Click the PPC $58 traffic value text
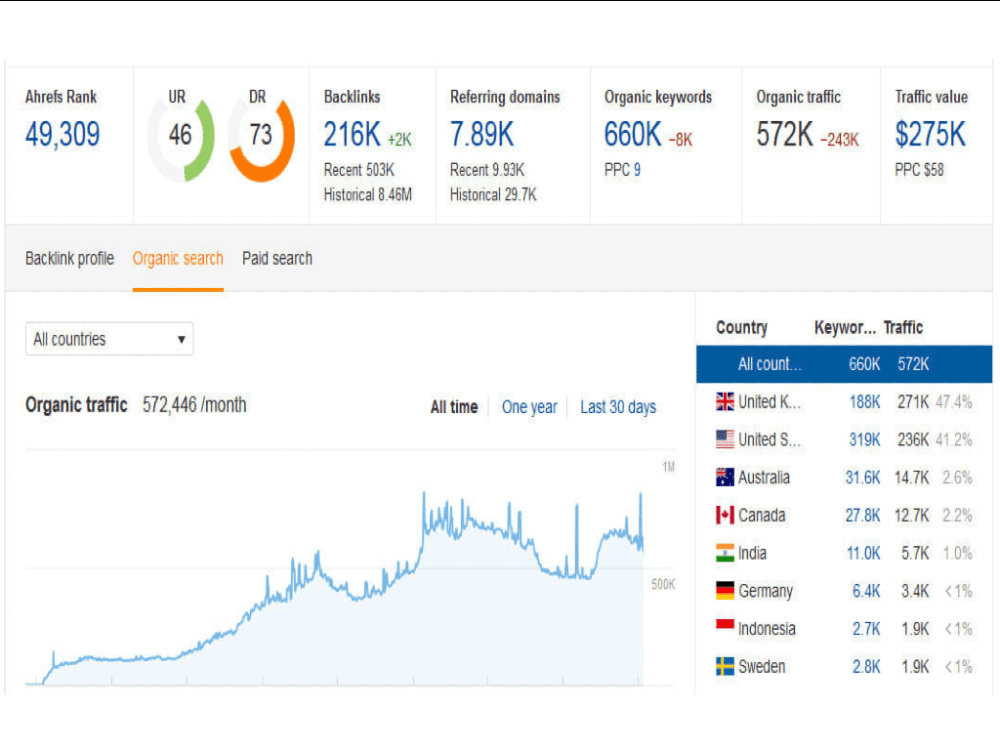 tap(919, 170)
